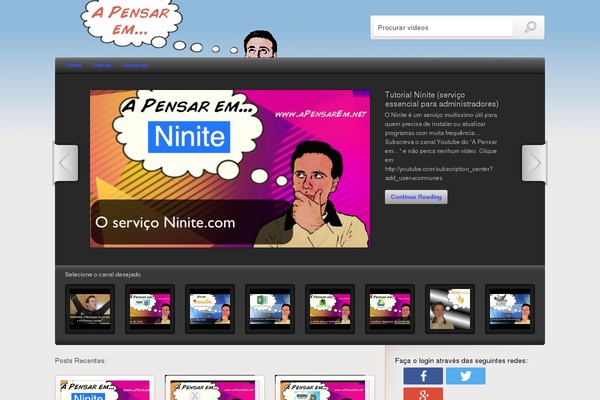
Task: Click the "Posts Recentes:" heading text
Action: tap(80, 361)
